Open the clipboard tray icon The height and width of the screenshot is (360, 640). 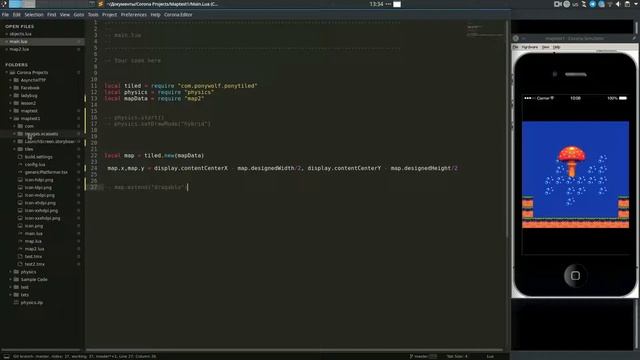tap(627, 4)
